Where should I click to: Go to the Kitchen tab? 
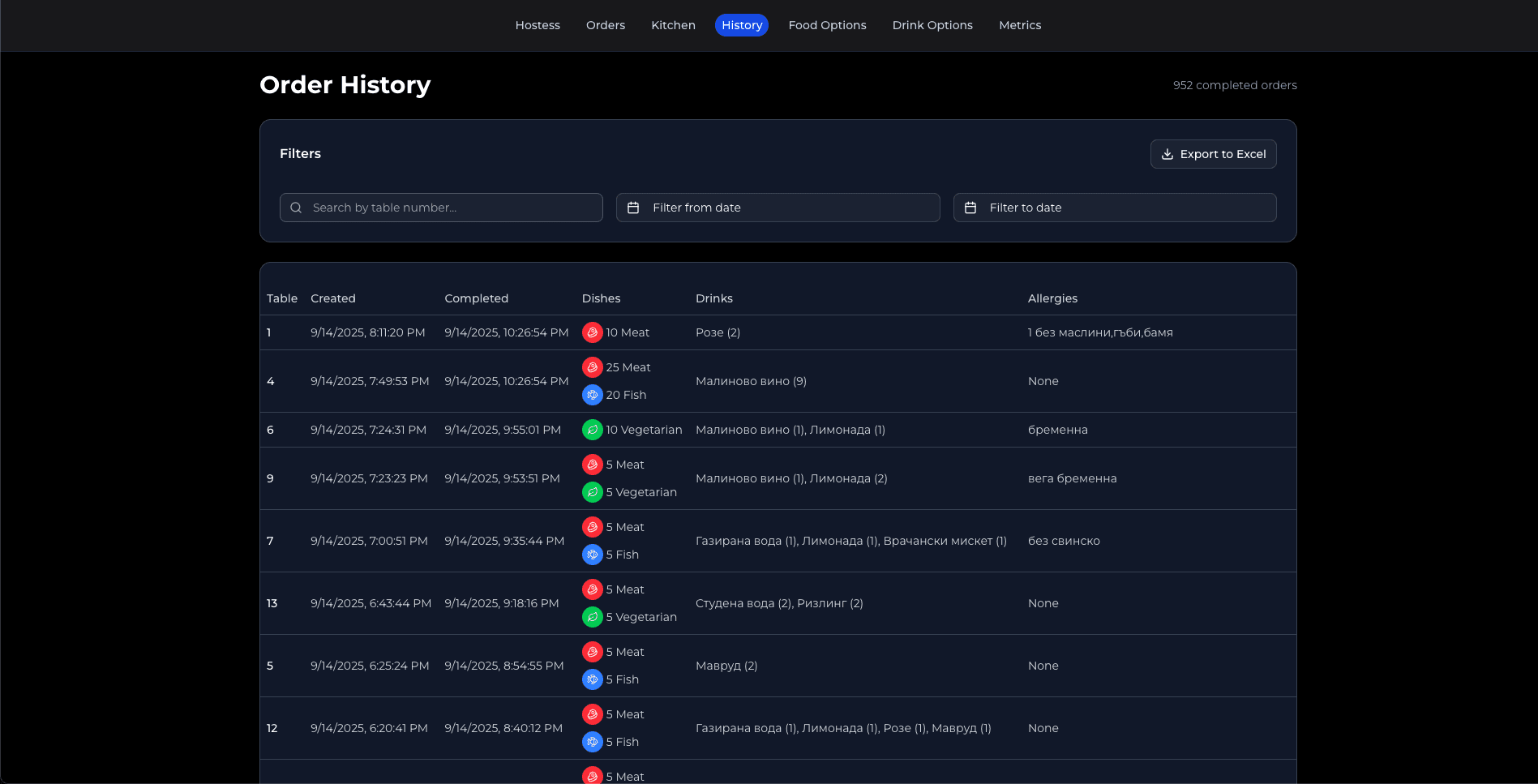(673, 25)
